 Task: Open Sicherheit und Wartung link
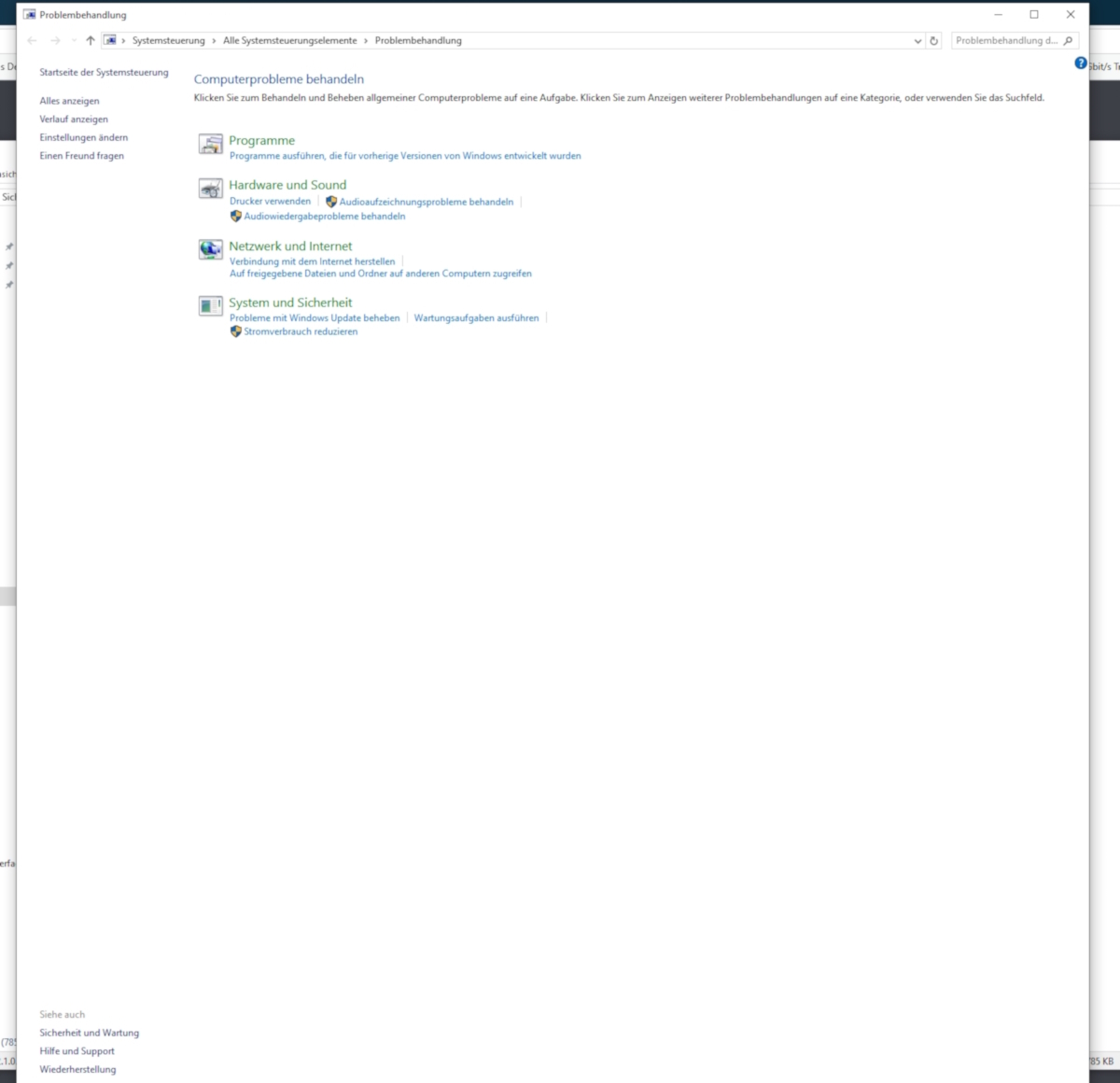pos(89,1033)
